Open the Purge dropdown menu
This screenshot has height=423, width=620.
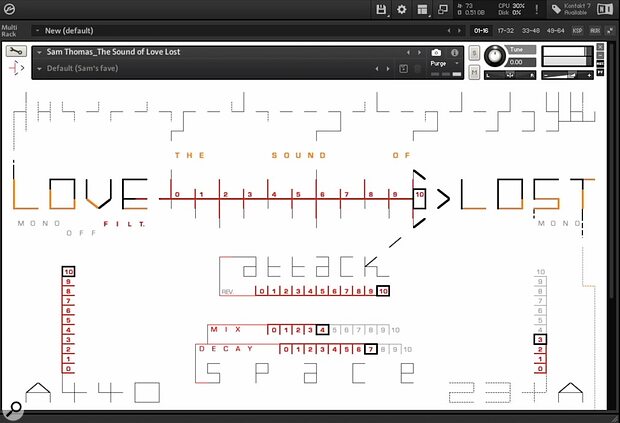(442, 62)
